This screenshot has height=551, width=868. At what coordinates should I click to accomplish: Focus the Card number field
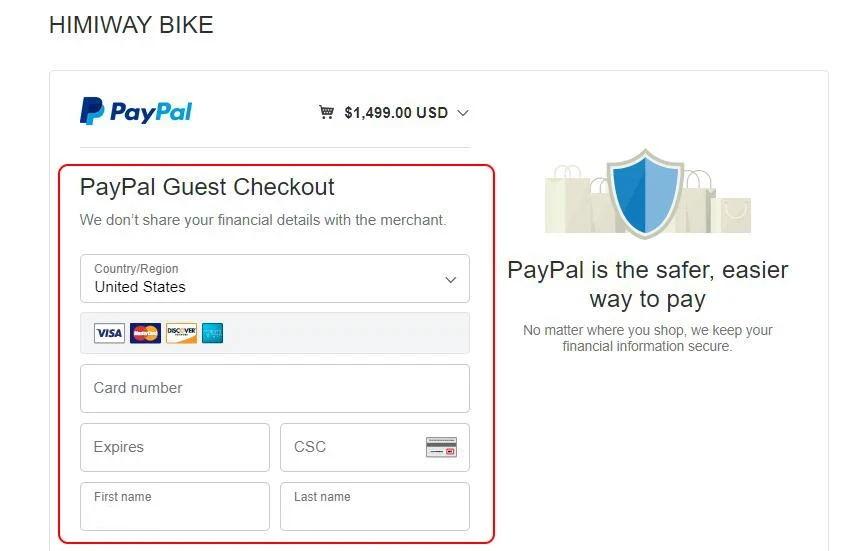(274, 388)
